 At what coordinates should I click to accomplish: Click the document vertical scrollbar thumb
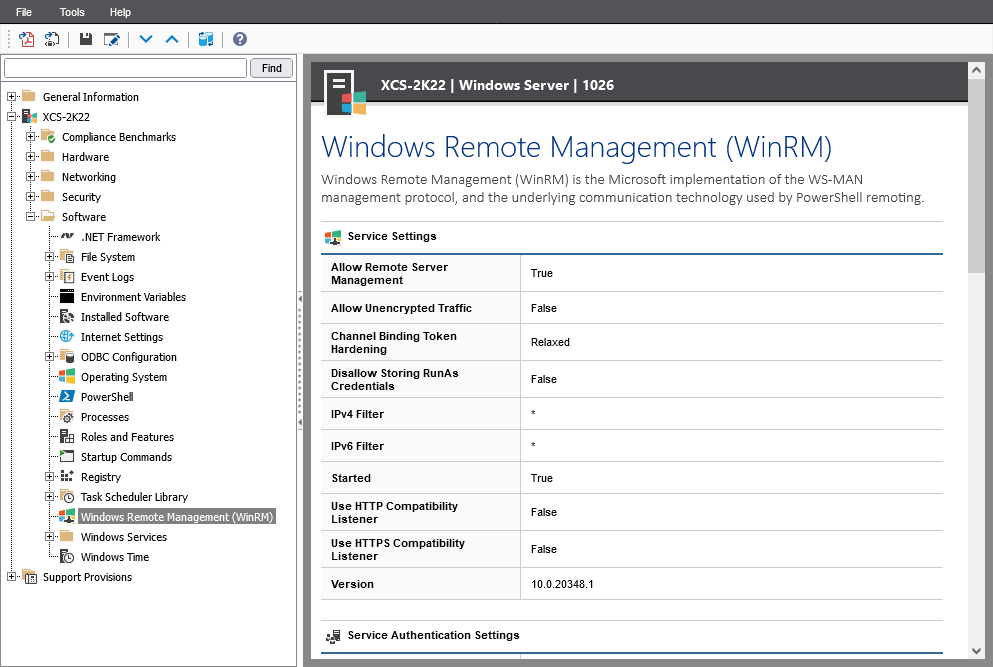[976, 175]
